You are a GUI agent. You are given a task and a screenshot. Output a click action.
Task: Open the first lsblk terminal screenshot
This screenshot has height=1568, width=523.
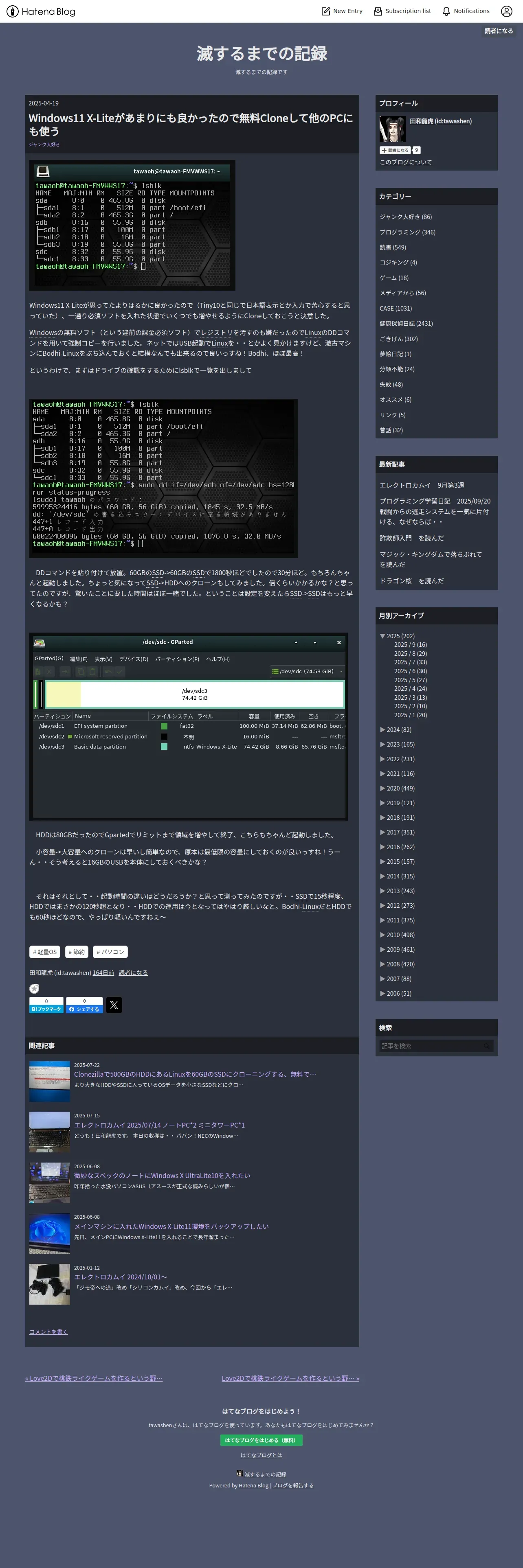point(132,225)
